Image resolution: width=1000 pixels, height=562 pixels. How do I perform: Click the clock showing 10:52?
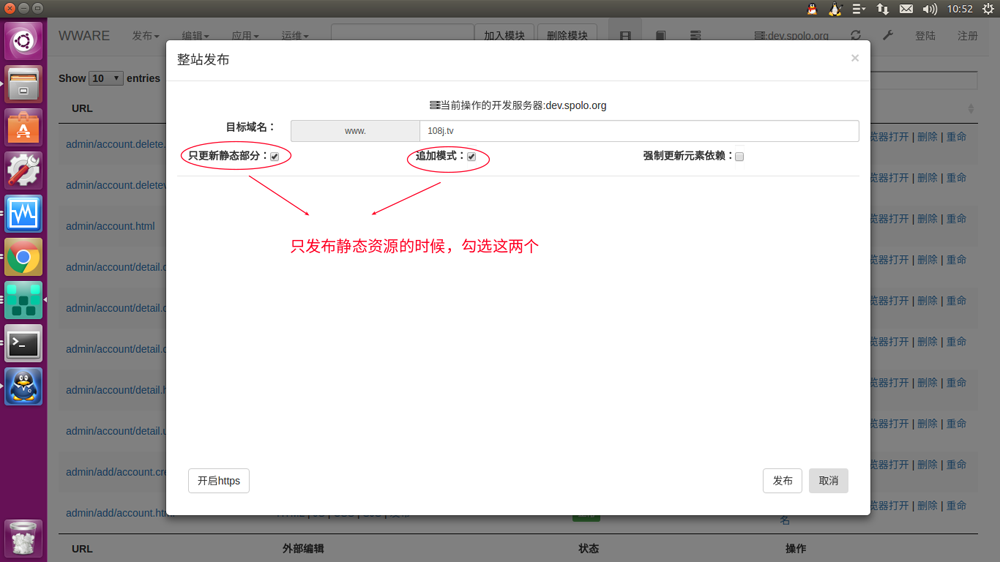click(x=959, y=9)
